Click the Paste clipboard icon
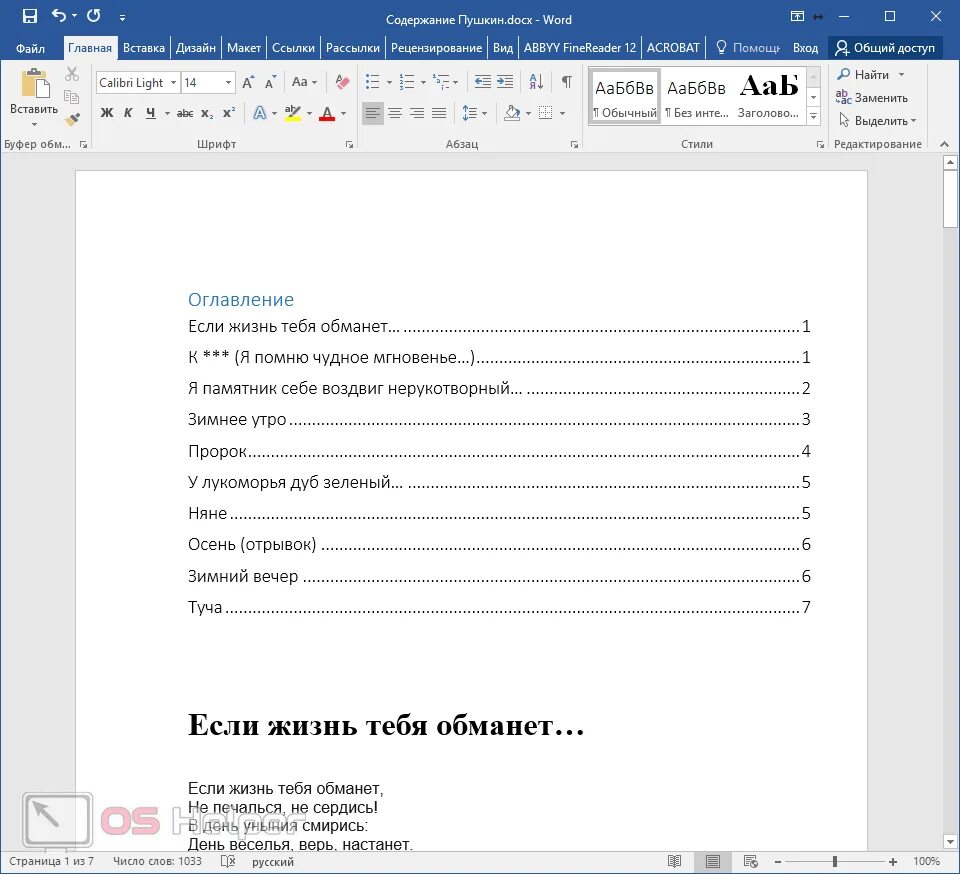The image size is (960, 874). [34, 83]
